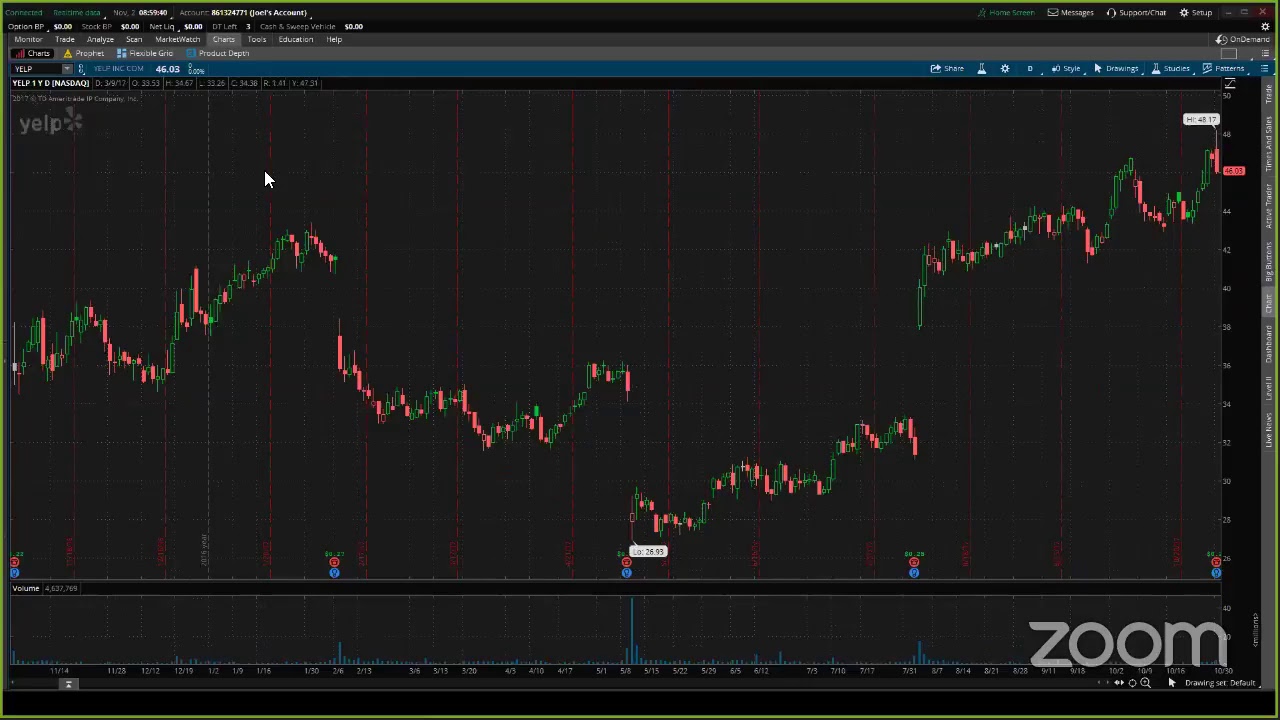Select the zoom magnifier at chart bottom
The width and height of the screenshot is (1280, 720).
coord(1145,683)
